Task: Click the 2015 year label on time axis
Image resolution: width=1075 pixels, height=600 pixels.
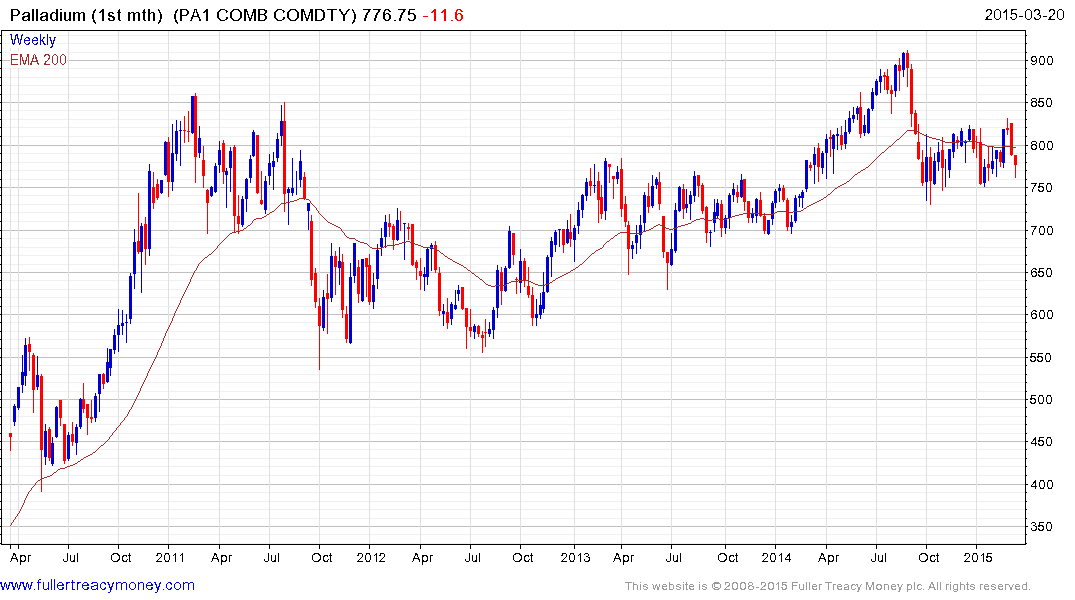Action: 978,557
